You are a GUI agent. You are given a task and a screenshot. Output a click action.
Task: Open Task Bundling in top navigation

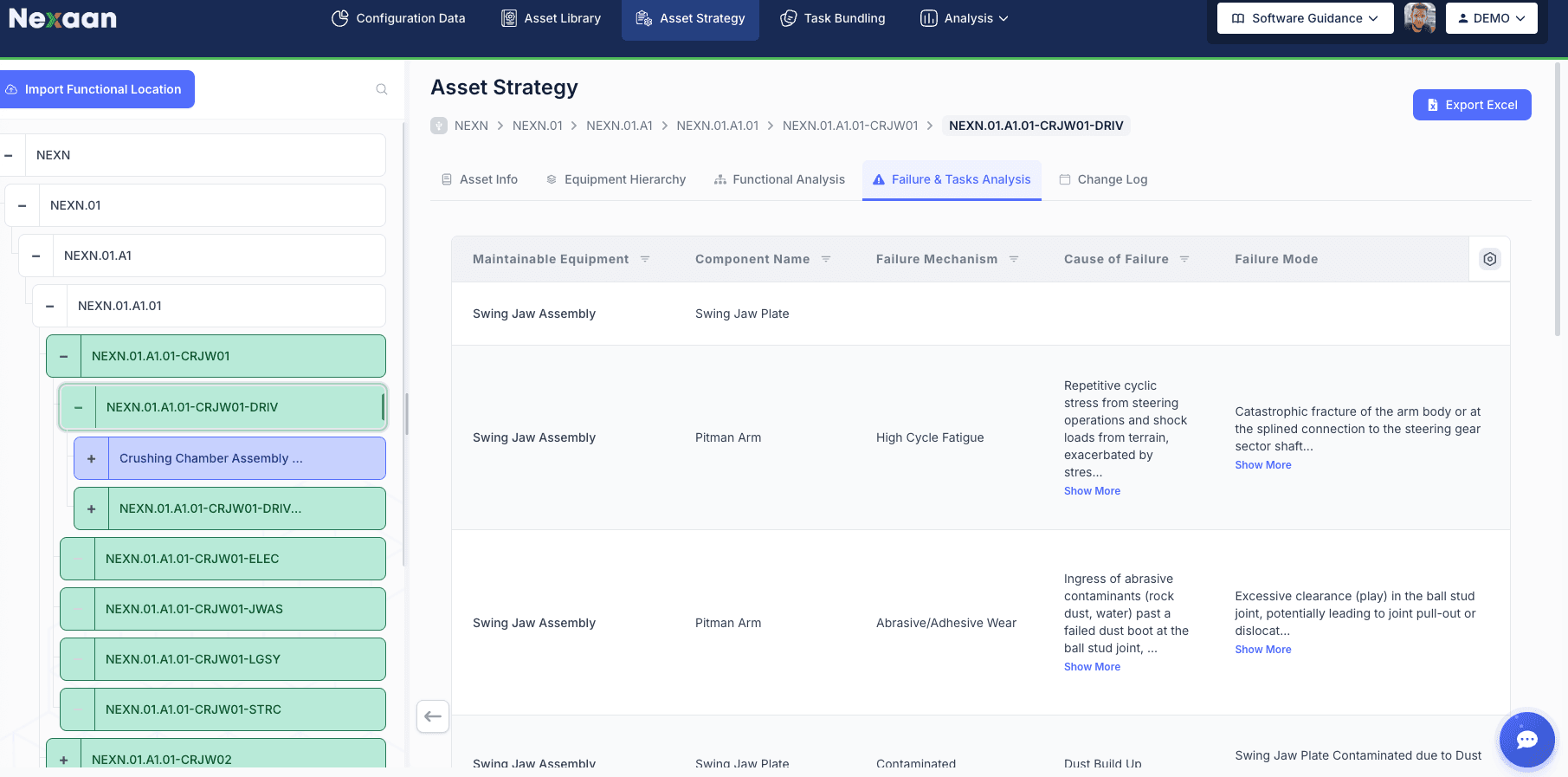coord(832,18)
